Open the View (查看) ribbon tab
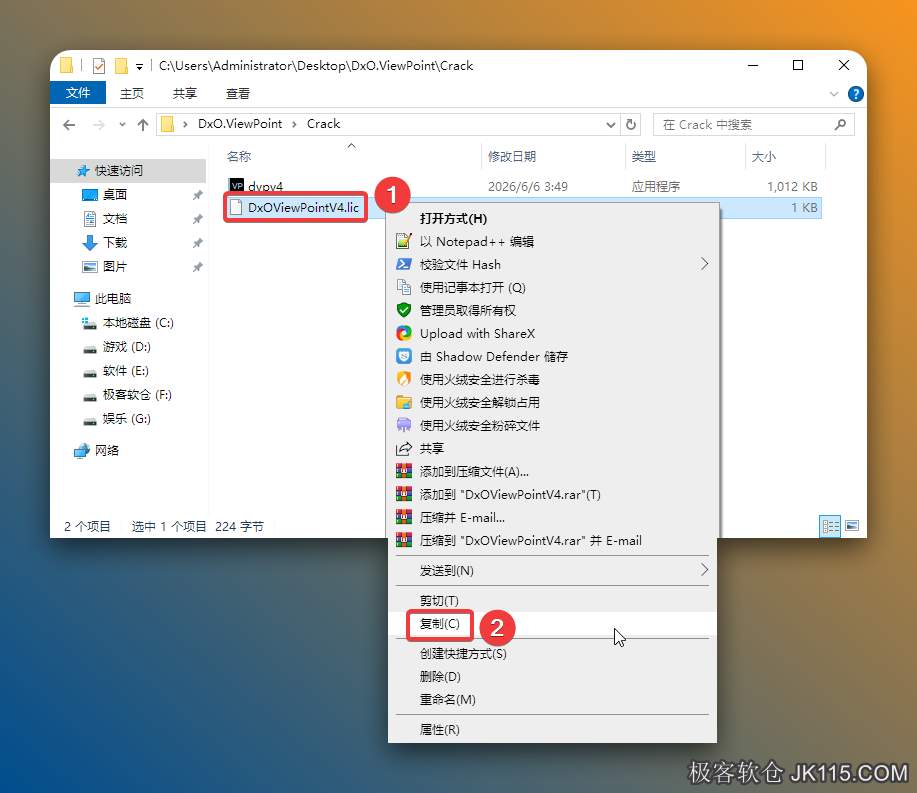 click(x=237, y=94)
